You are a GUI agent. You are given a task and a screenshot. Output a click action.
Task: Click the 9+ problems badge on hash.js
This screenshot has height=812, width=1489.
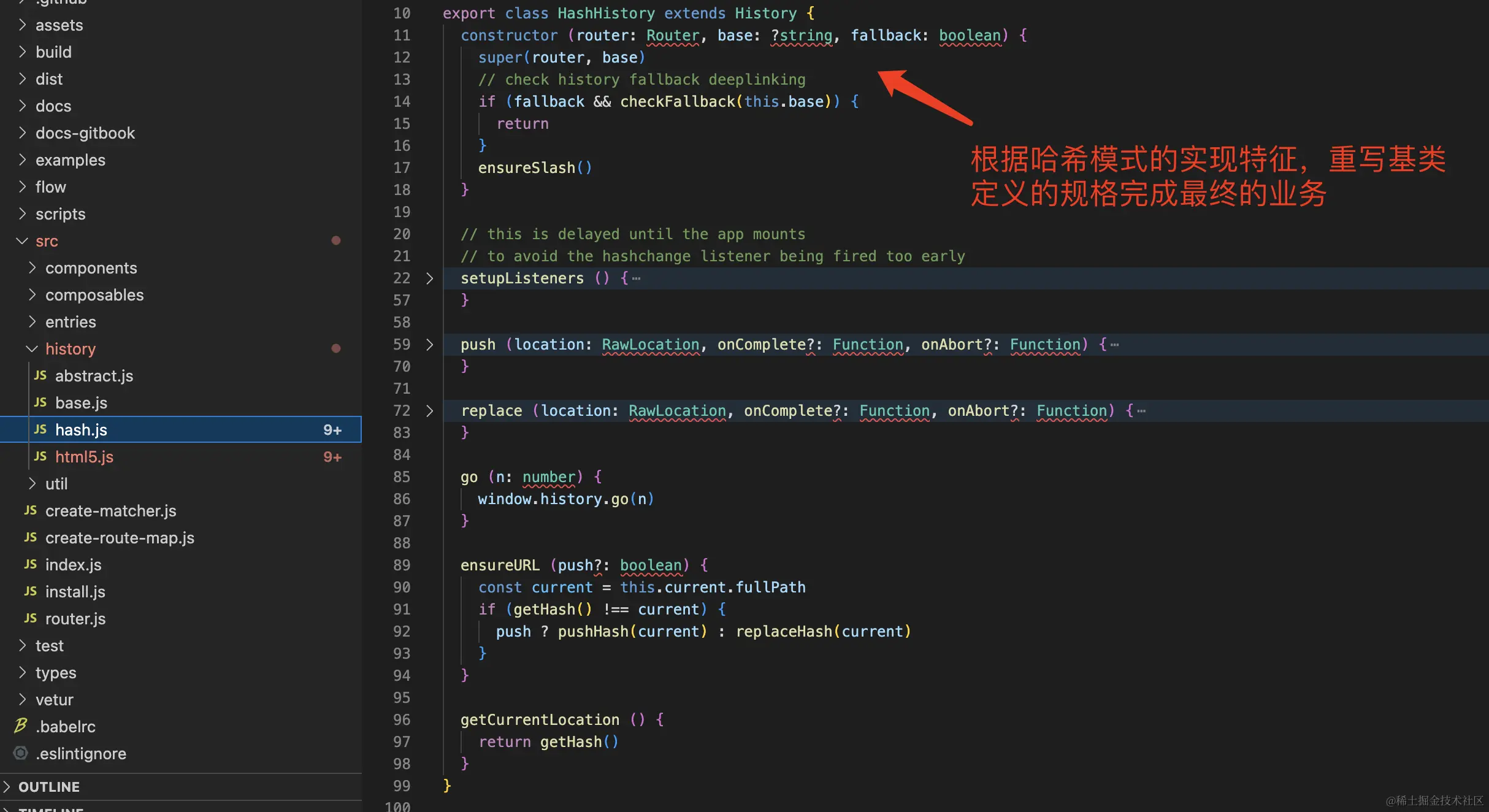[332, 429]
